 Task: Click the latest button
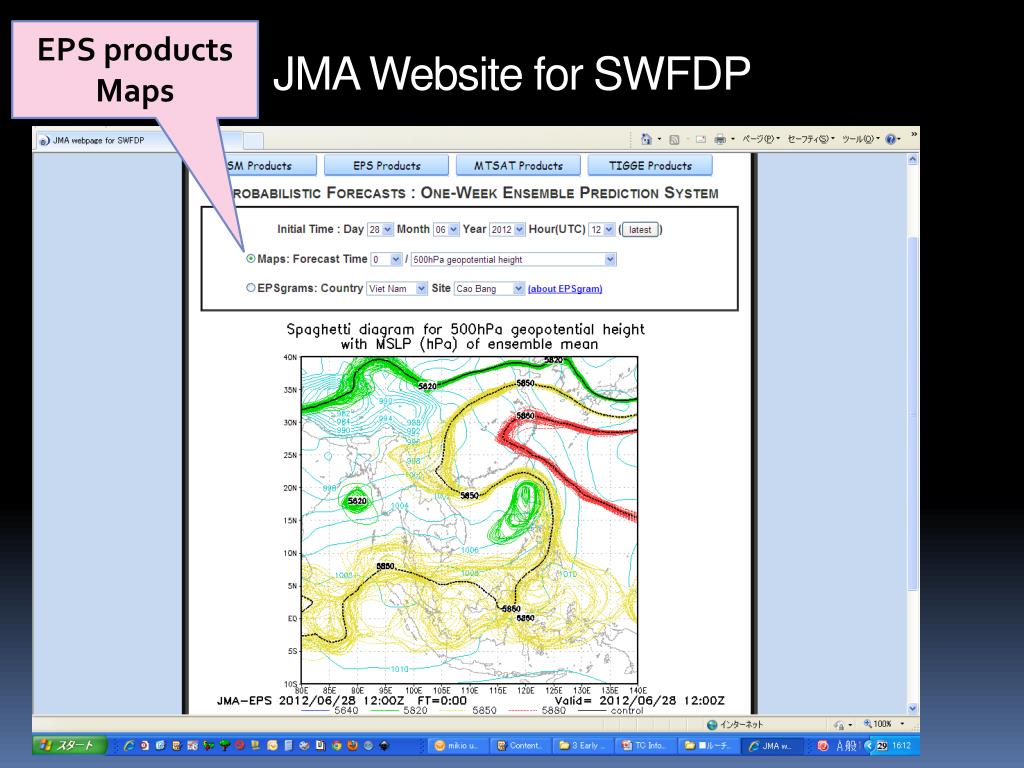(640, 229)
